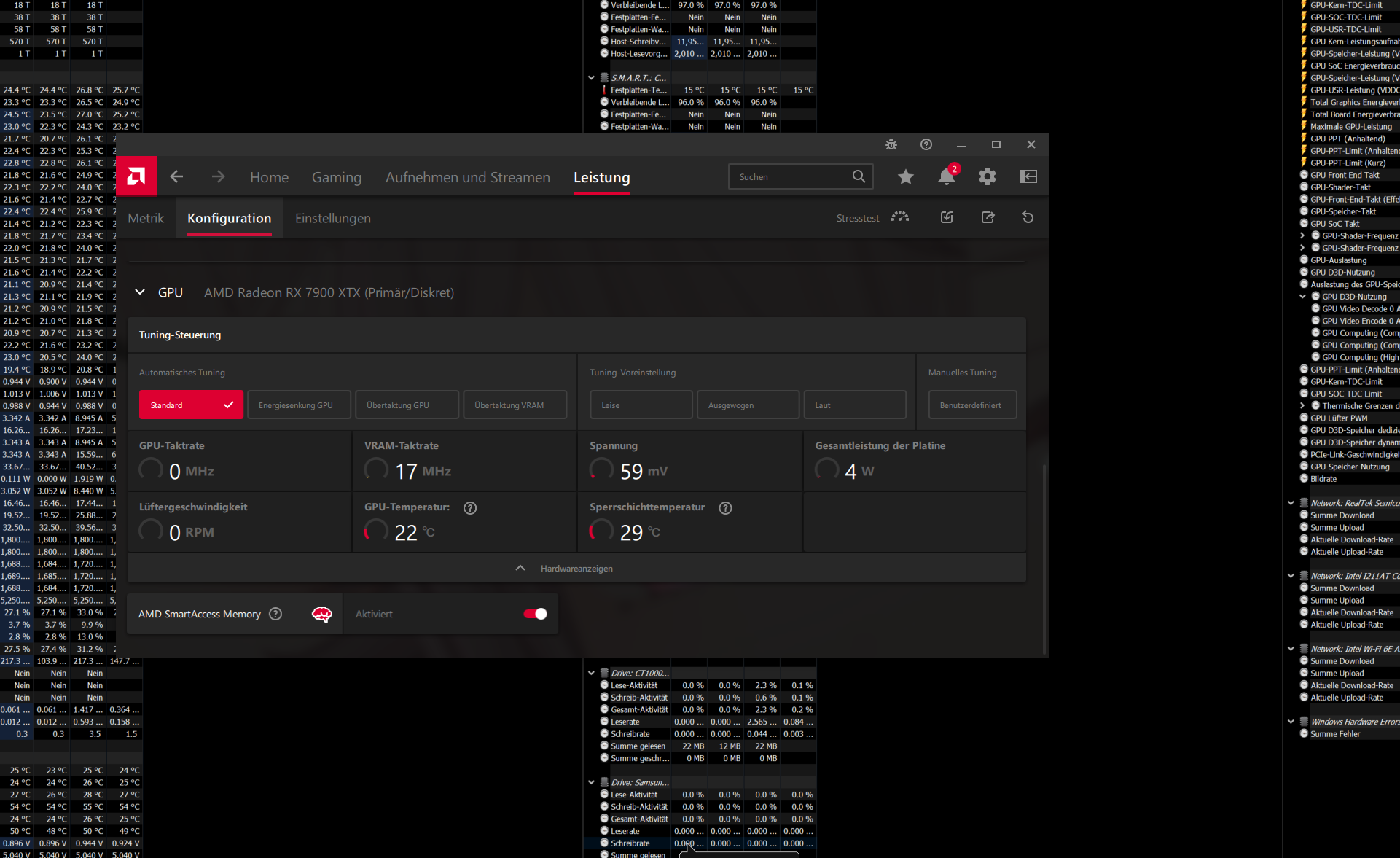Click the AMD logo home icon

click(x=136, y=176)
